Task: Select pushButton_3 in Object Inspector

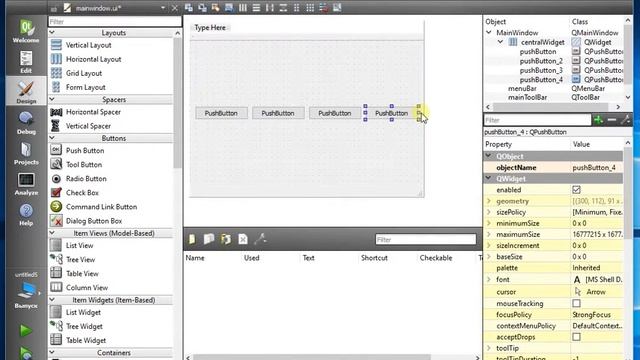Action: (x=541, y=70)
